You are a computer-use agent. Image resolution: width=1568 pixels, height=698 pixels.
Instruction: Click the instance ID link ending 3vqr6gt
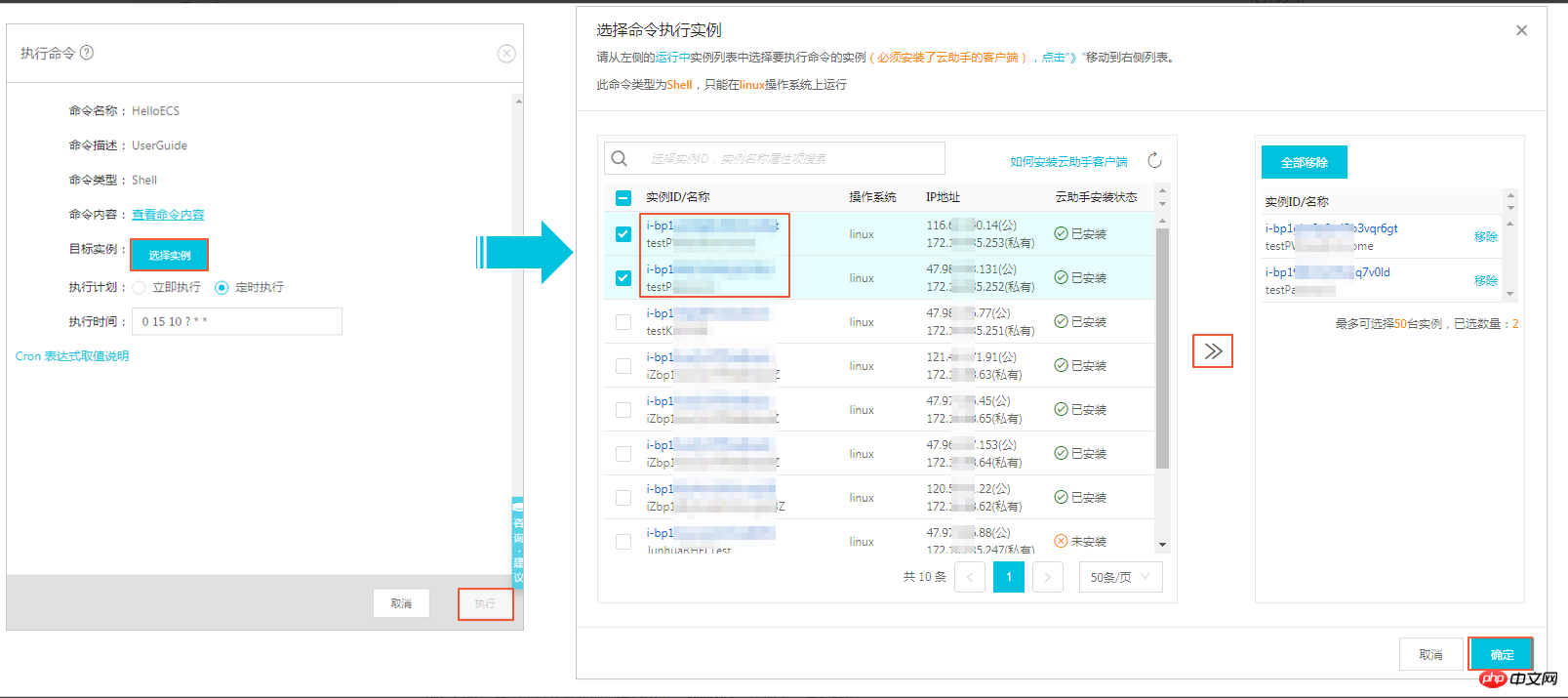(x=1331, y=228)
